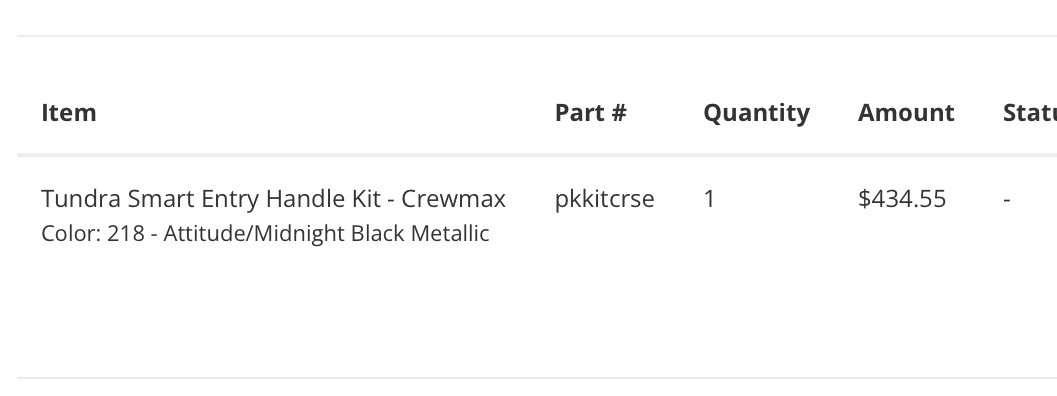Click the word Tundra in the item name
The height and width of the screenshot is (396, 1057).
(81, 199)
